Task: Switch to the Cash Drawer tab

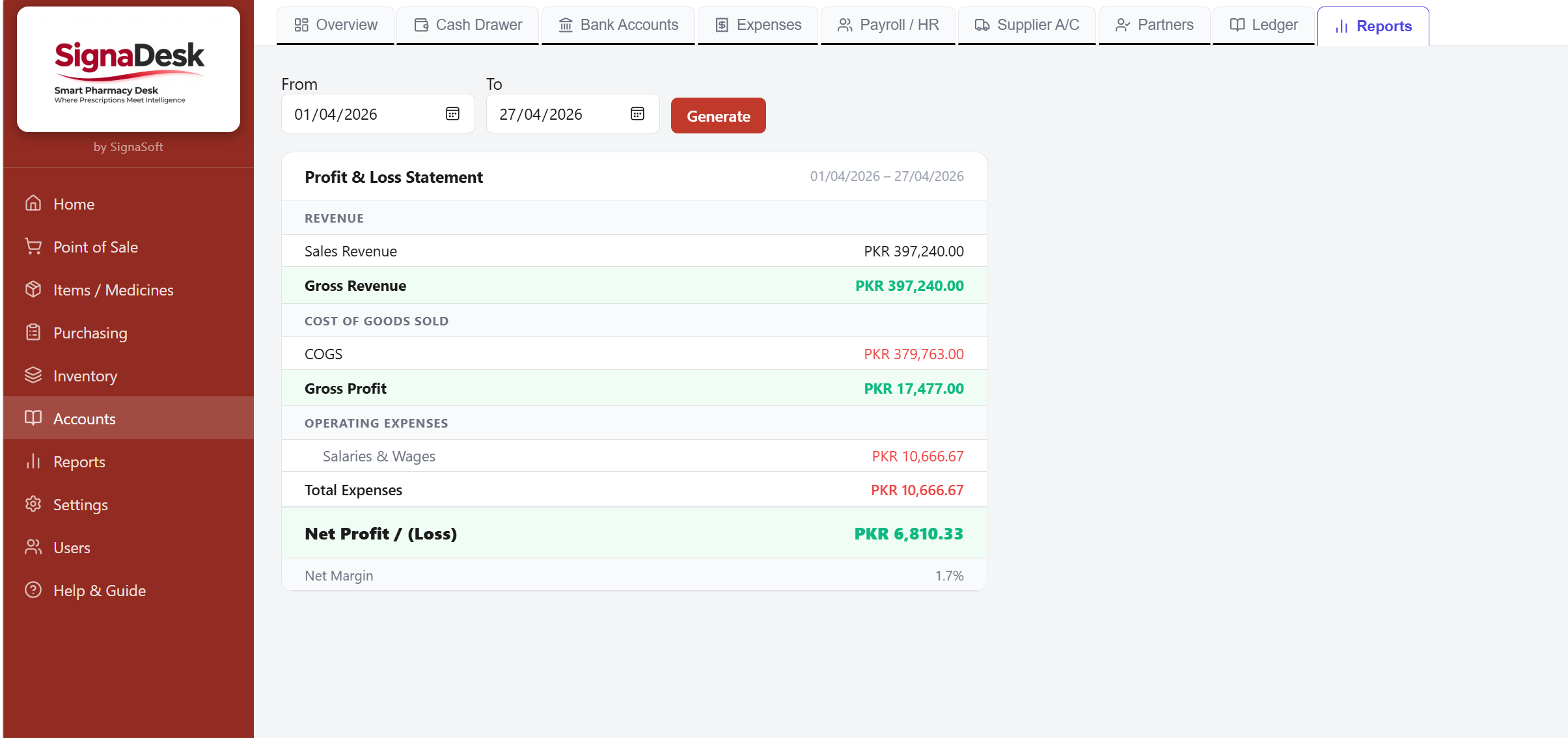Action: click(468, 25)
